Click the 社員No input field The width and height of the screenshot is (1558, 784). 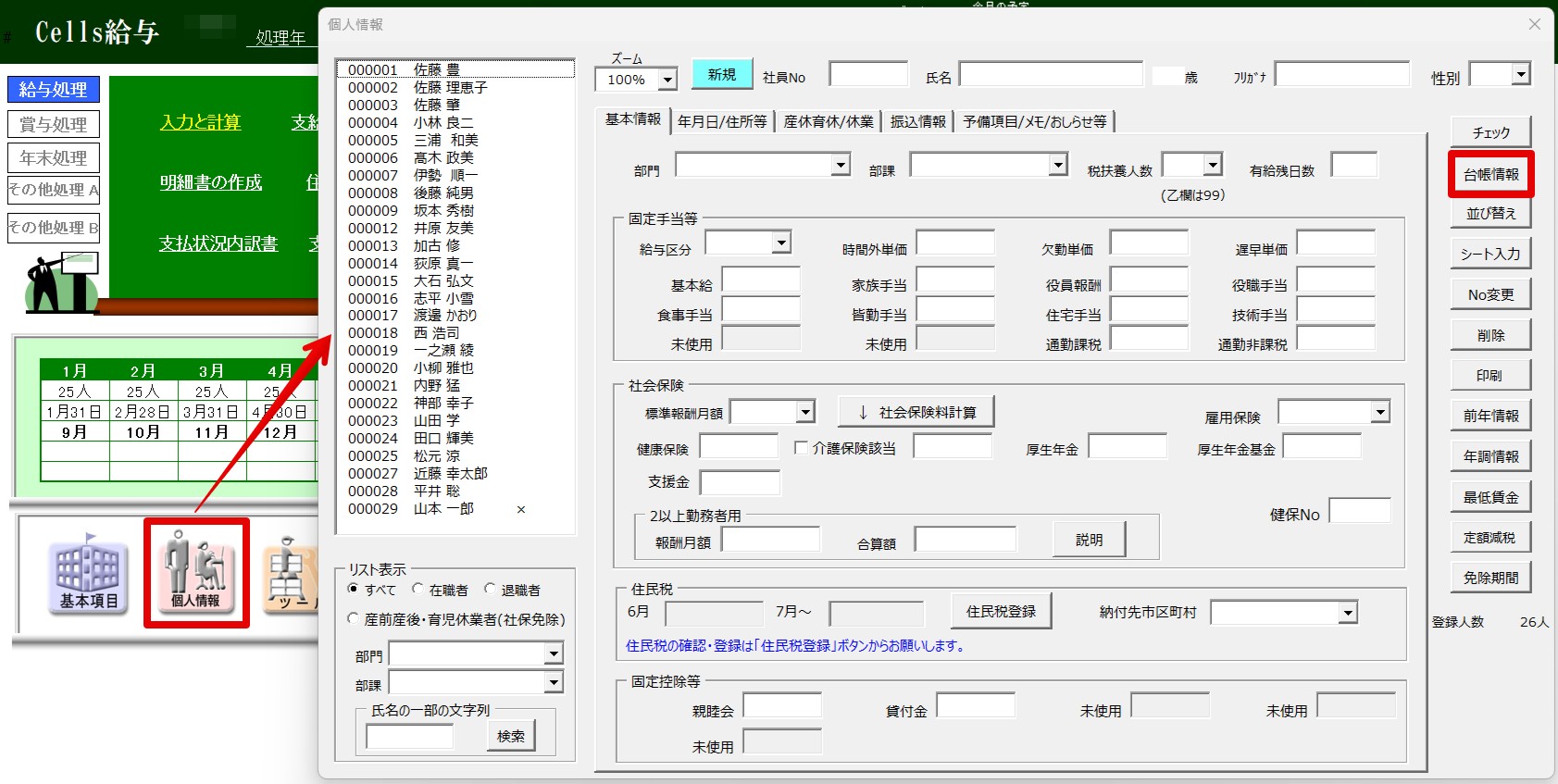[868, 74]
